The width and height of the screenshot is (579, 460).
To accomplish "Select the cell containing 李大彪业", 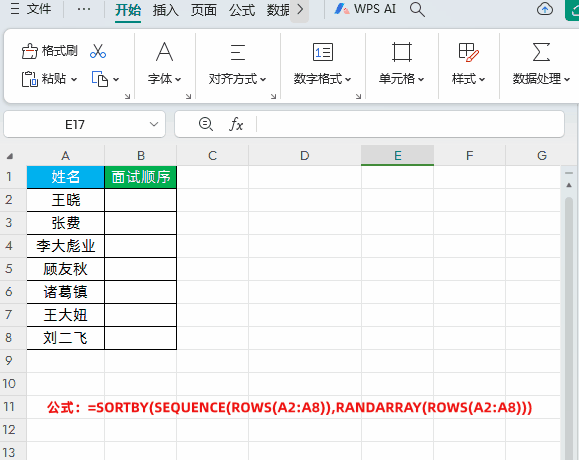I will (65, 246).
